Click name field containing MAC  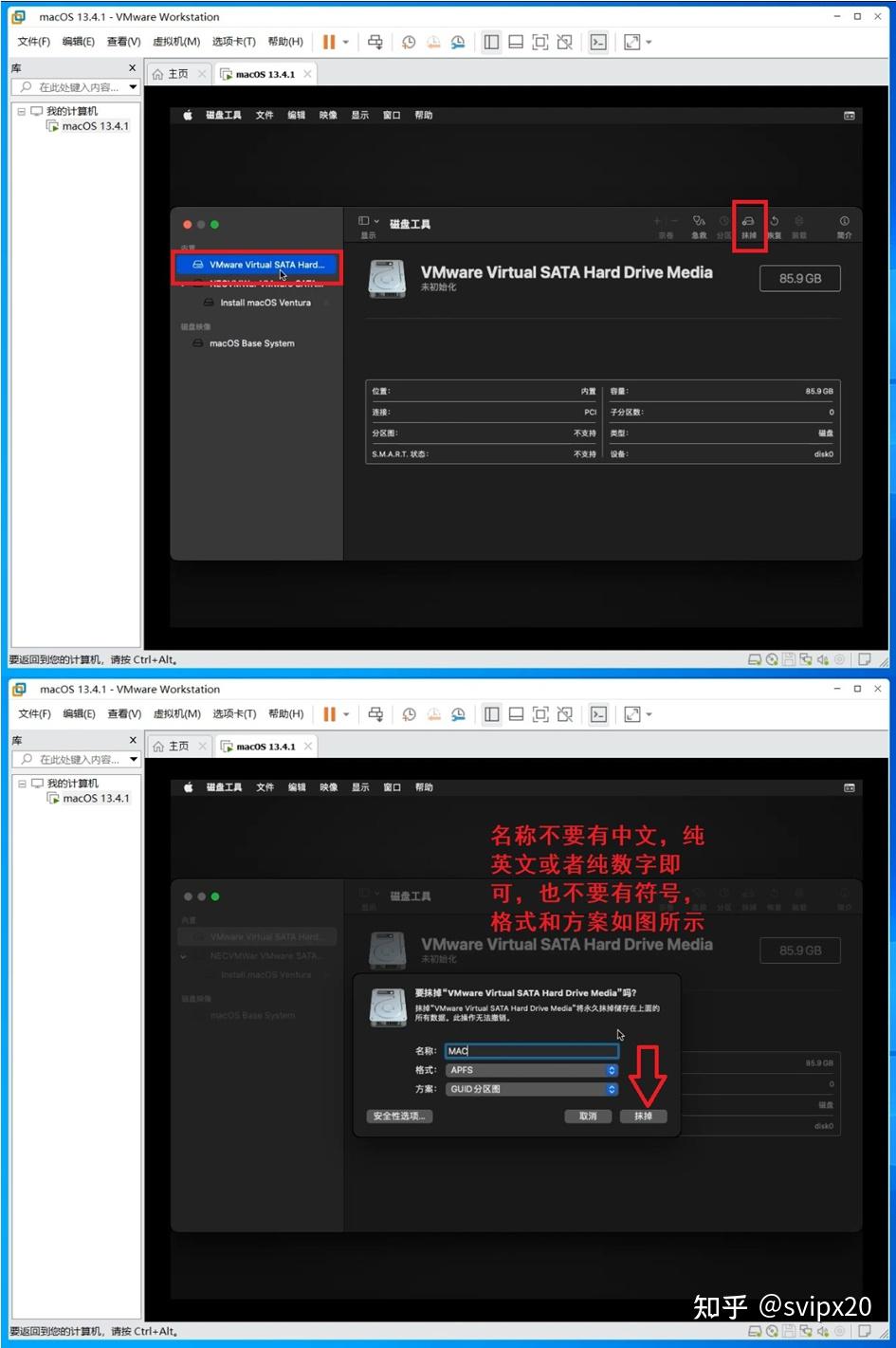click(x=532, y=1051)
